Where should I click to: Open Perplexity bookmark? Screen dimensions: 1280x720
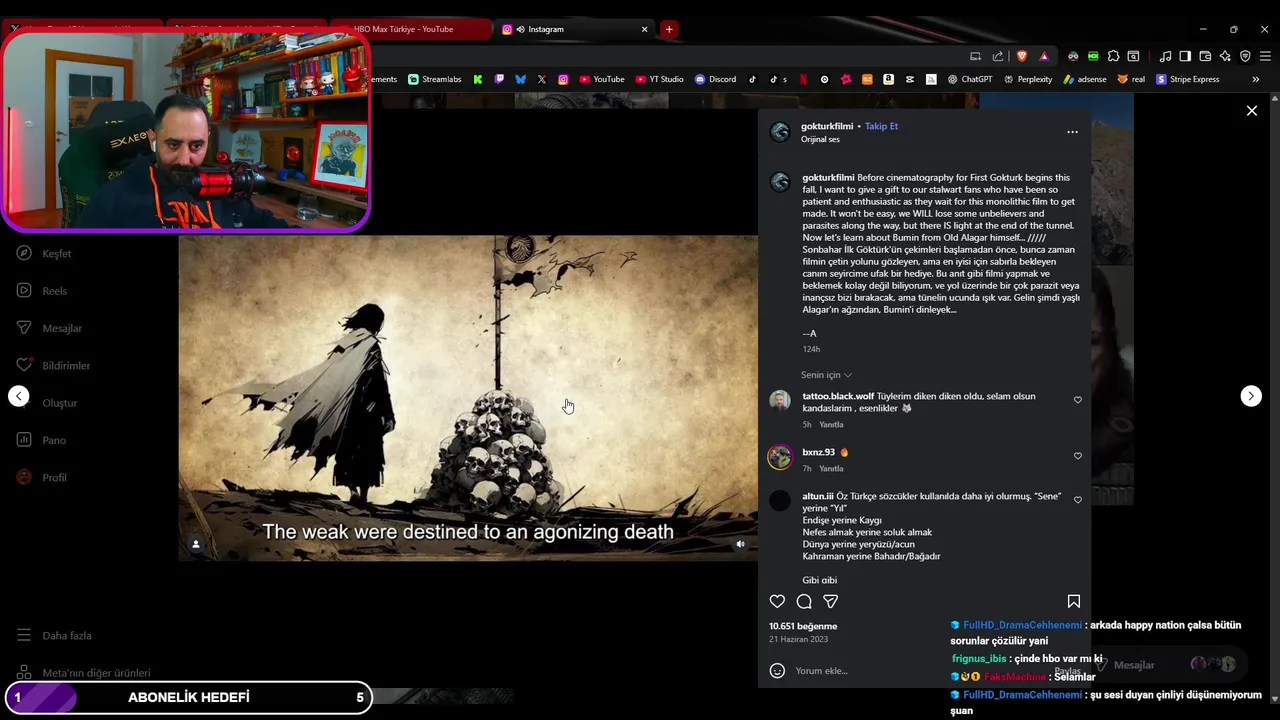pos(1028,79)
